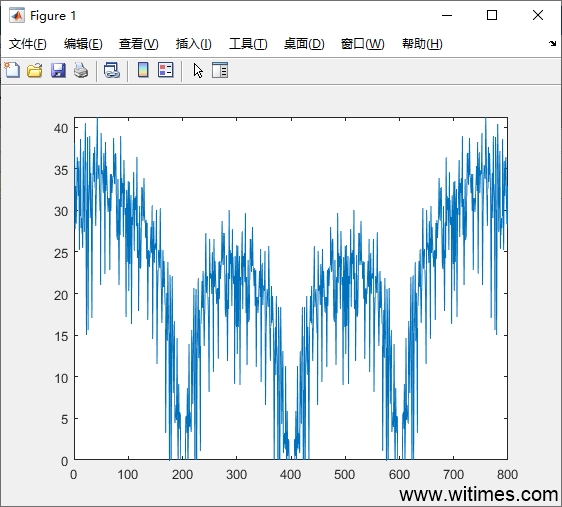Toggle Insert Legend toolbar icon
The image size is (562, 507).
point(166,70)
